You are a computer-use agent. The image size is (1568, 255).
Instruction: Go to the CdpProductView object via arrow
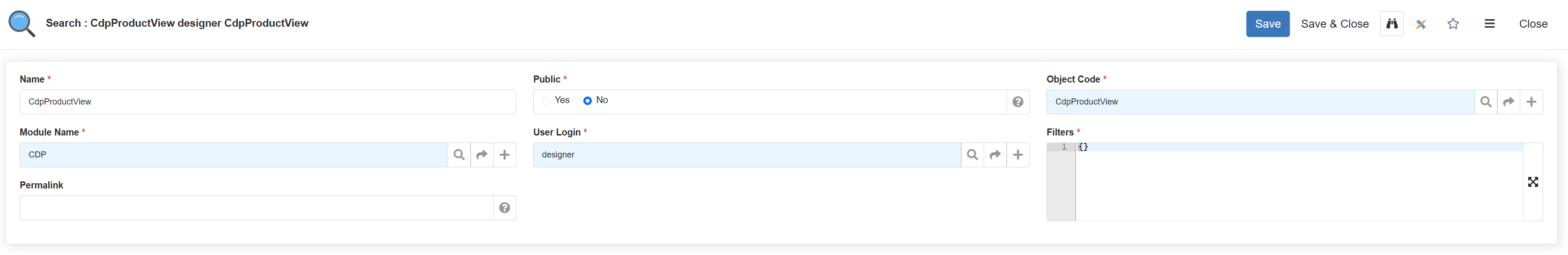tap(1509, 102)
